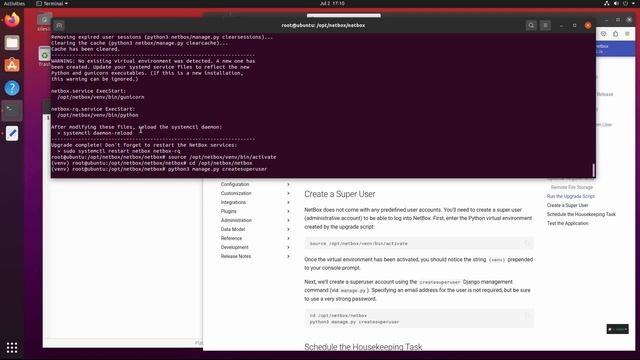This screenshot has height=360, width=640.
Task: Click the terminal search icon
Action: click(x=531, y=25)
